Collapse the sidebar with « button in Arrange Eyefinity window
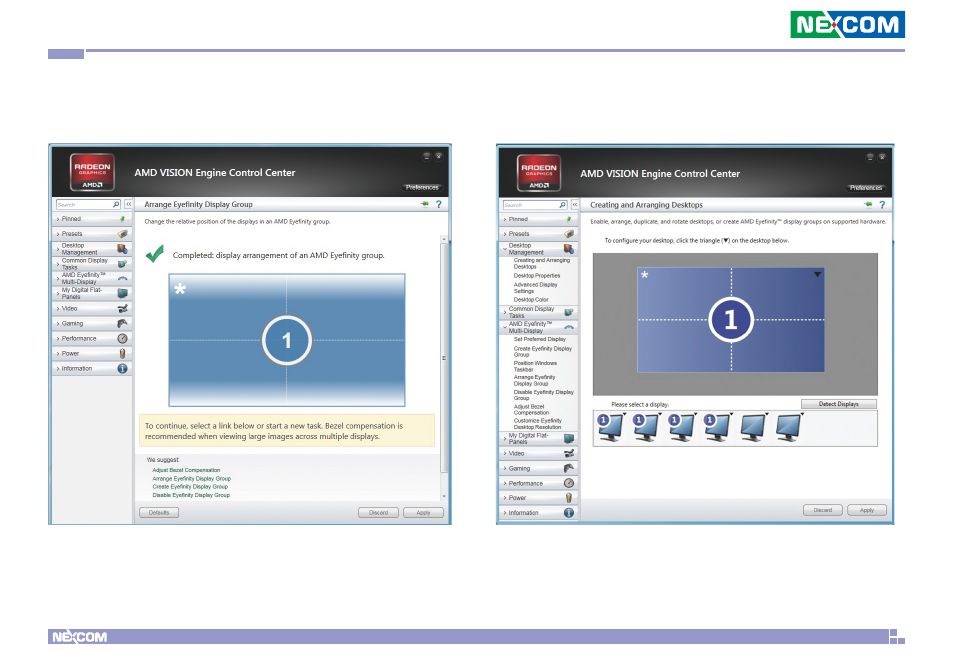 click(128, 204)
